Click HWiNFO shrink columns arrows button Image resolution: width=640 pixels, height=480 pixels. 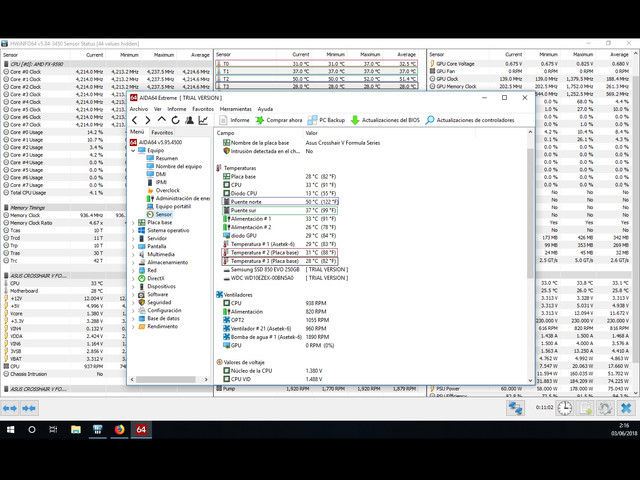click(29, 408)
